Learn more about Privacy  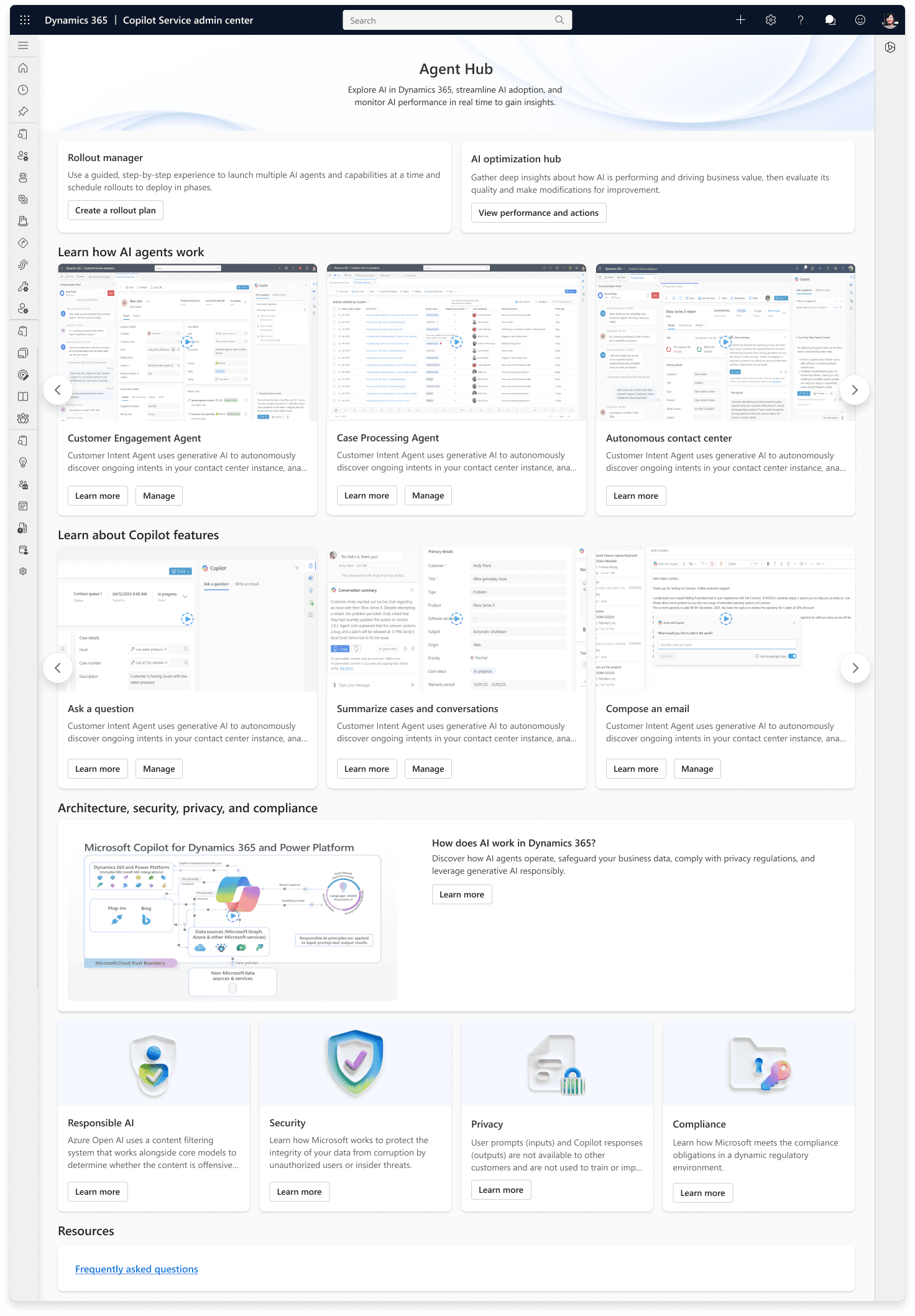coord(501,1190)
